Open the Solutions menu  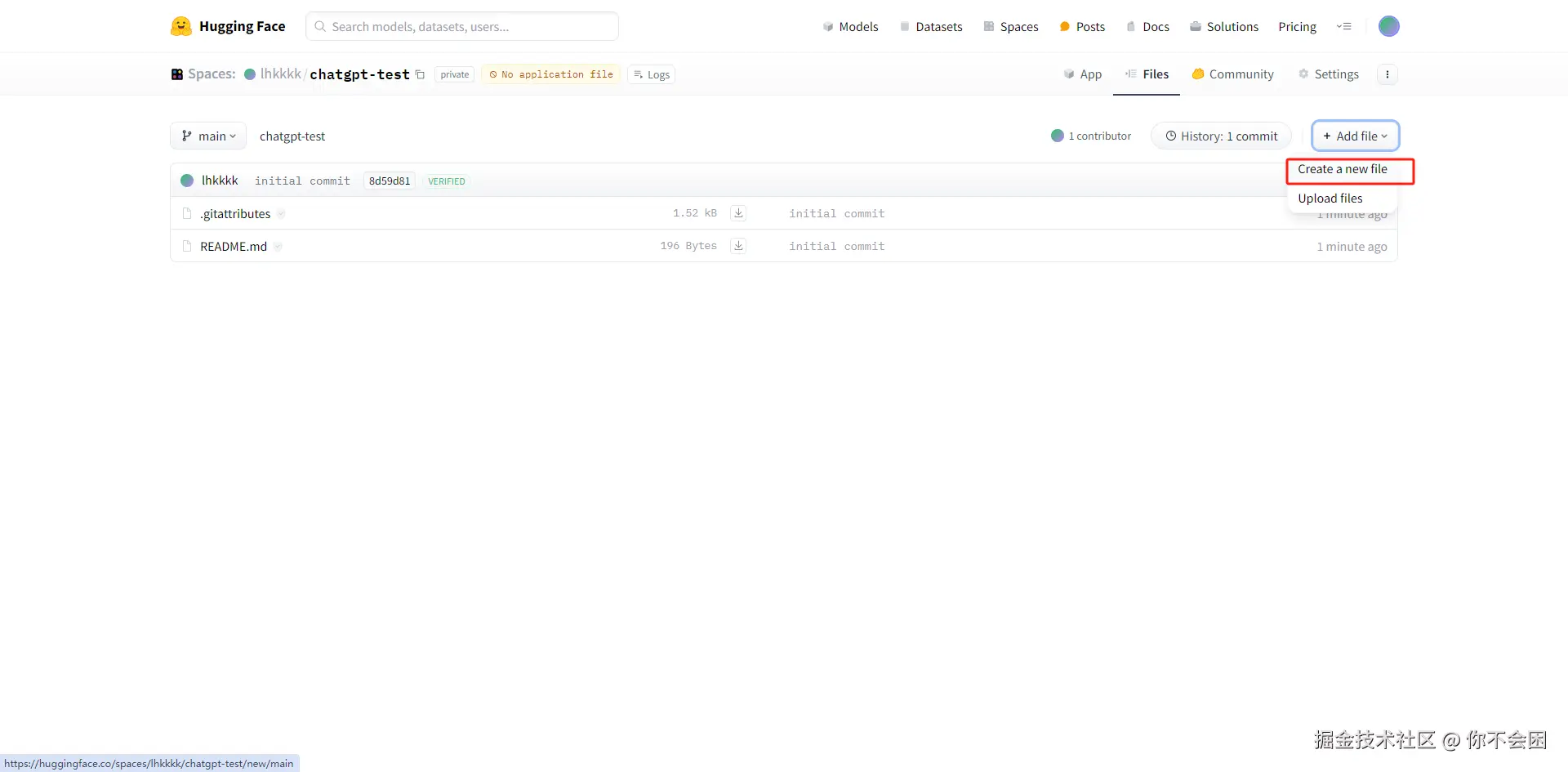(1224, 26)
